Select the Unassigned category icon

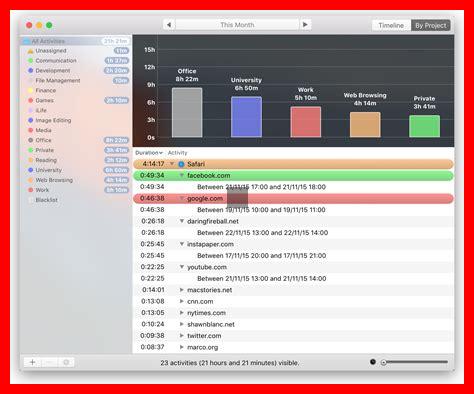point(30,51)
